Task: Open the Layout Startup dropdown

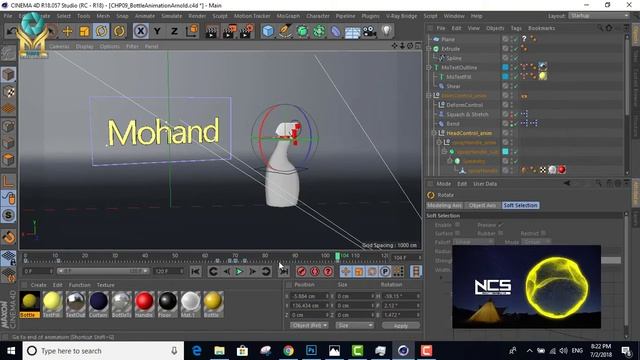Action: [598, 16]
